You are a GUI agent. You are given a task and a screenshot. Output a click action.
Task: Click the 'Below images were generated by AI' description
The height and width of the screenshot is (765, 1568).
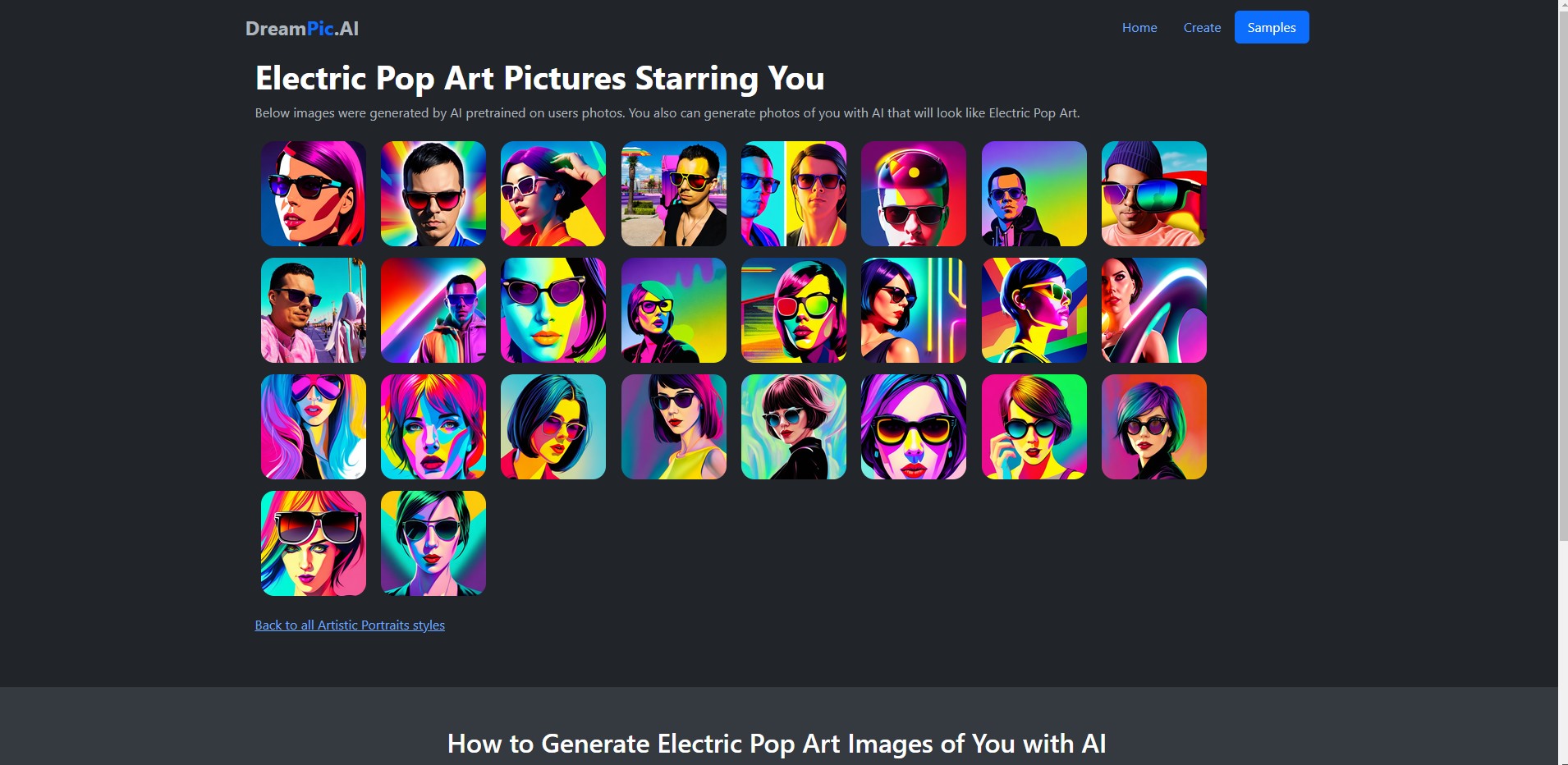coord(667,112)
